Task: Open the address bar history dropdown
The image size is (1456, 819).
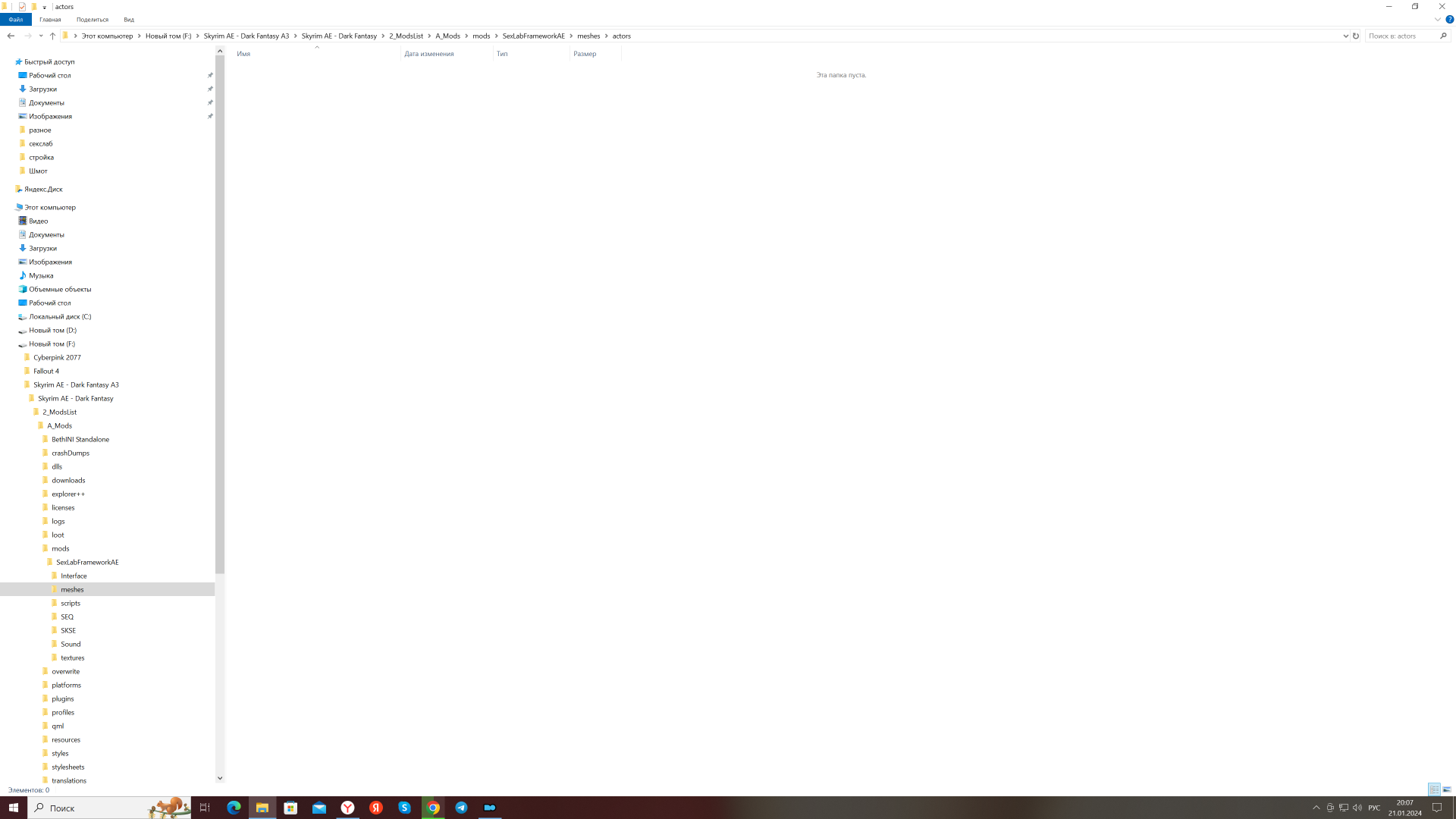Action: [x=1345, y=36]
